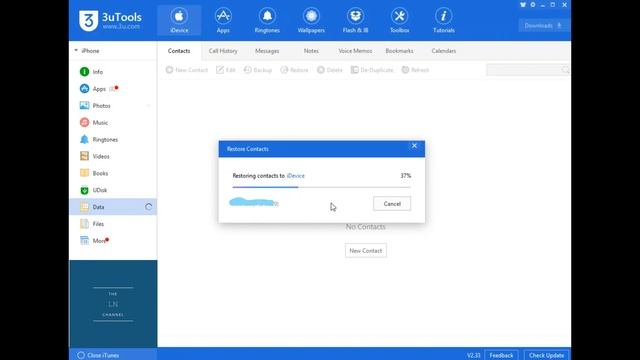
Task: Click New Contact button below No Contacts
Action: click(x=366, y=251)
